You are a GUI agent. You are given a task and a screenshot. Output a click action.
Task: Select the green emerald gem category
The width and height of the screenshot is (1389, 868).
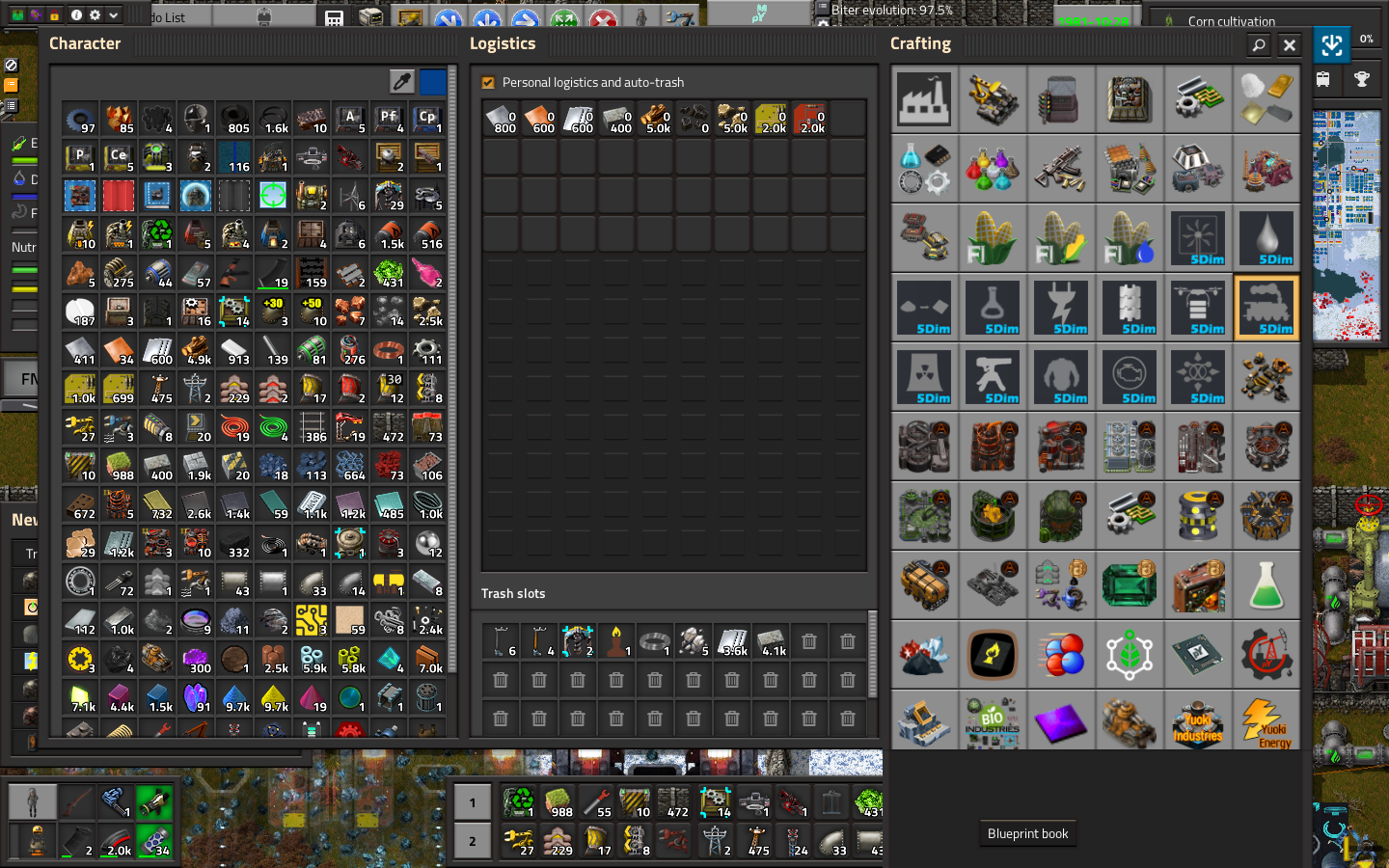coord(1130,585)
